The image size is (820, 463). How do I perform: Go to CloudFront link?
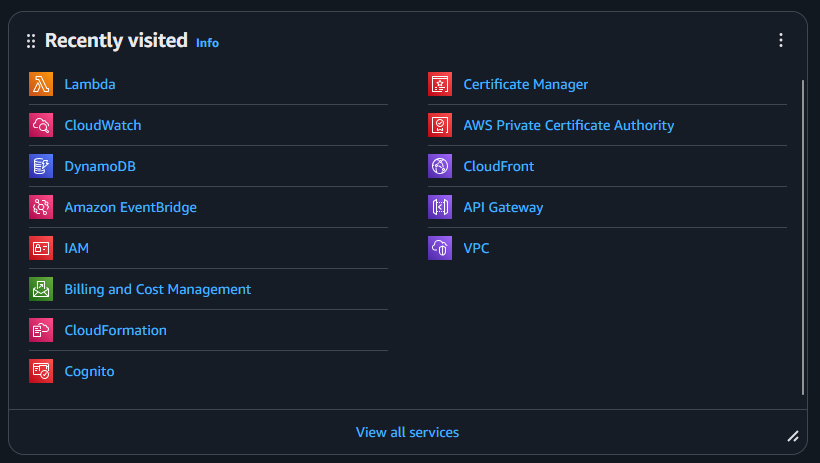click(x=499, y=166)
